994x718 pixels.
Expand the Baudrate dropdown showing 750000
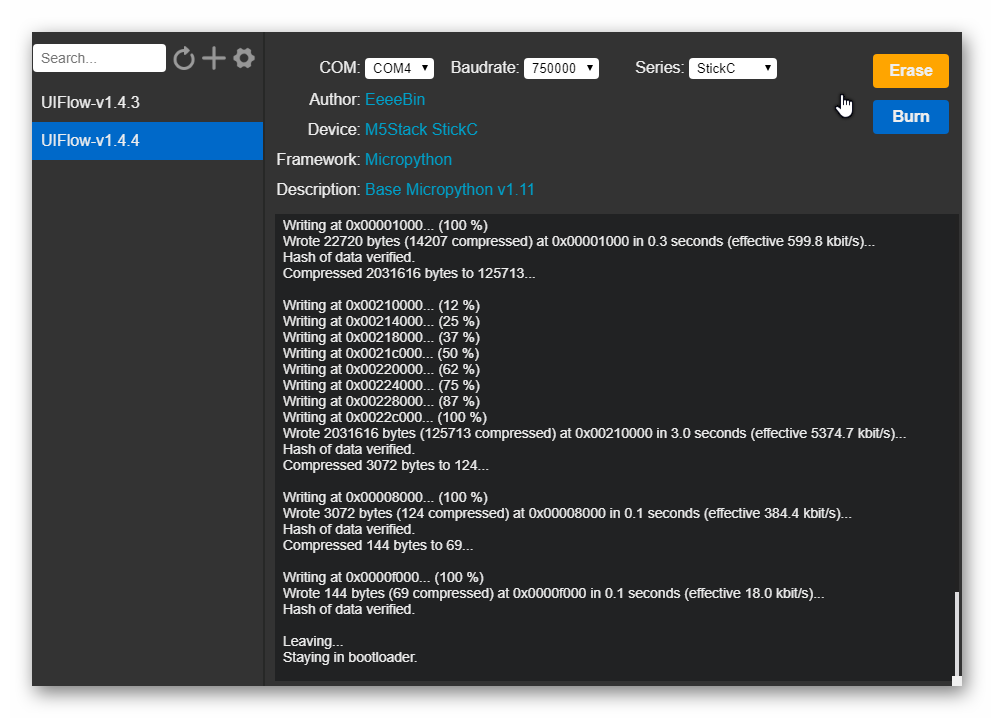coord(561,68)
